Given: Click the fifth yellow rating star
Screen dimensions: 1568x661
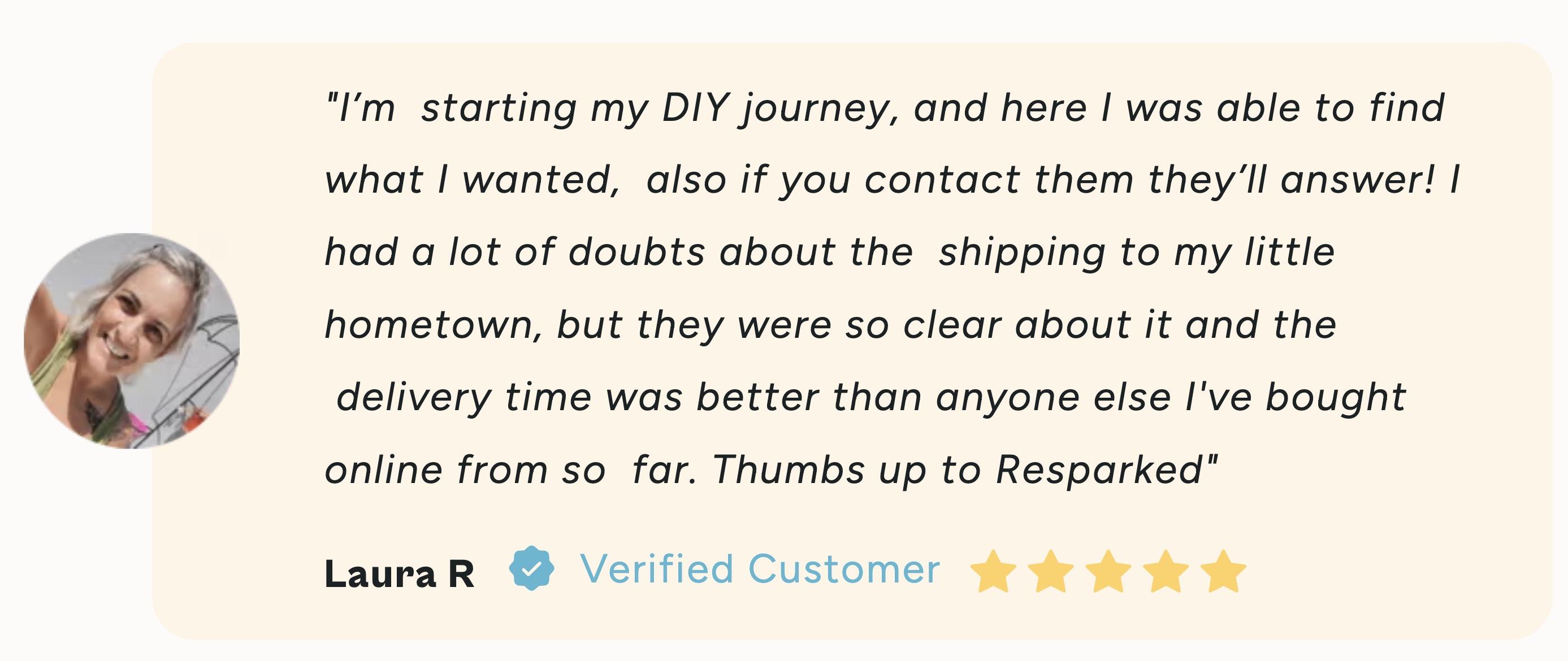Looking at the screenshot, I should [1223, 571].
